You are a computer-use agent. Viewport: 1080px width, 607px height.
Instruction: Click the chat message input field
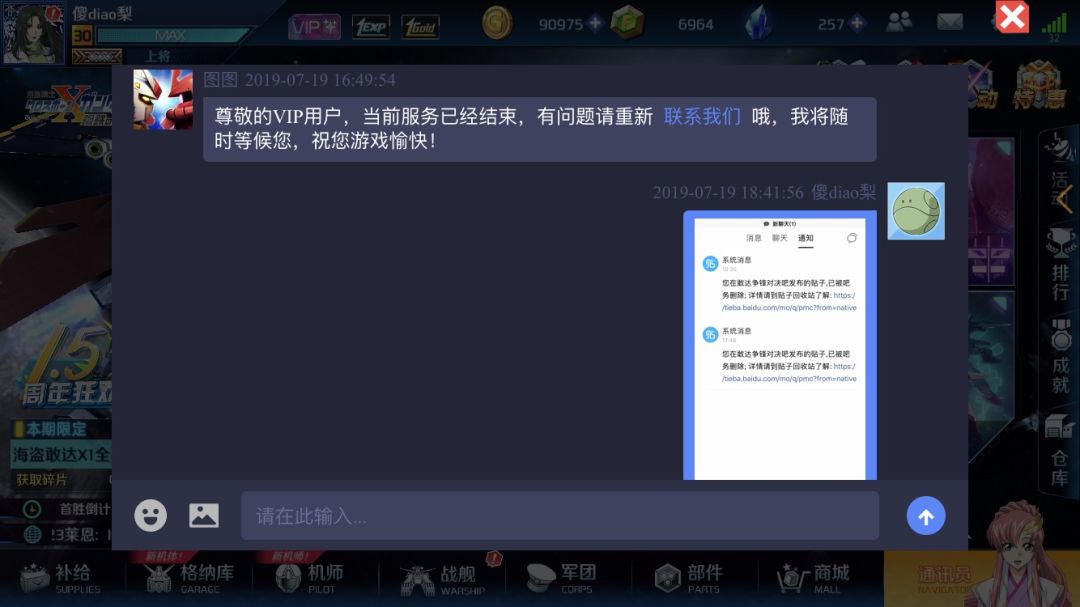coord(560,516)
